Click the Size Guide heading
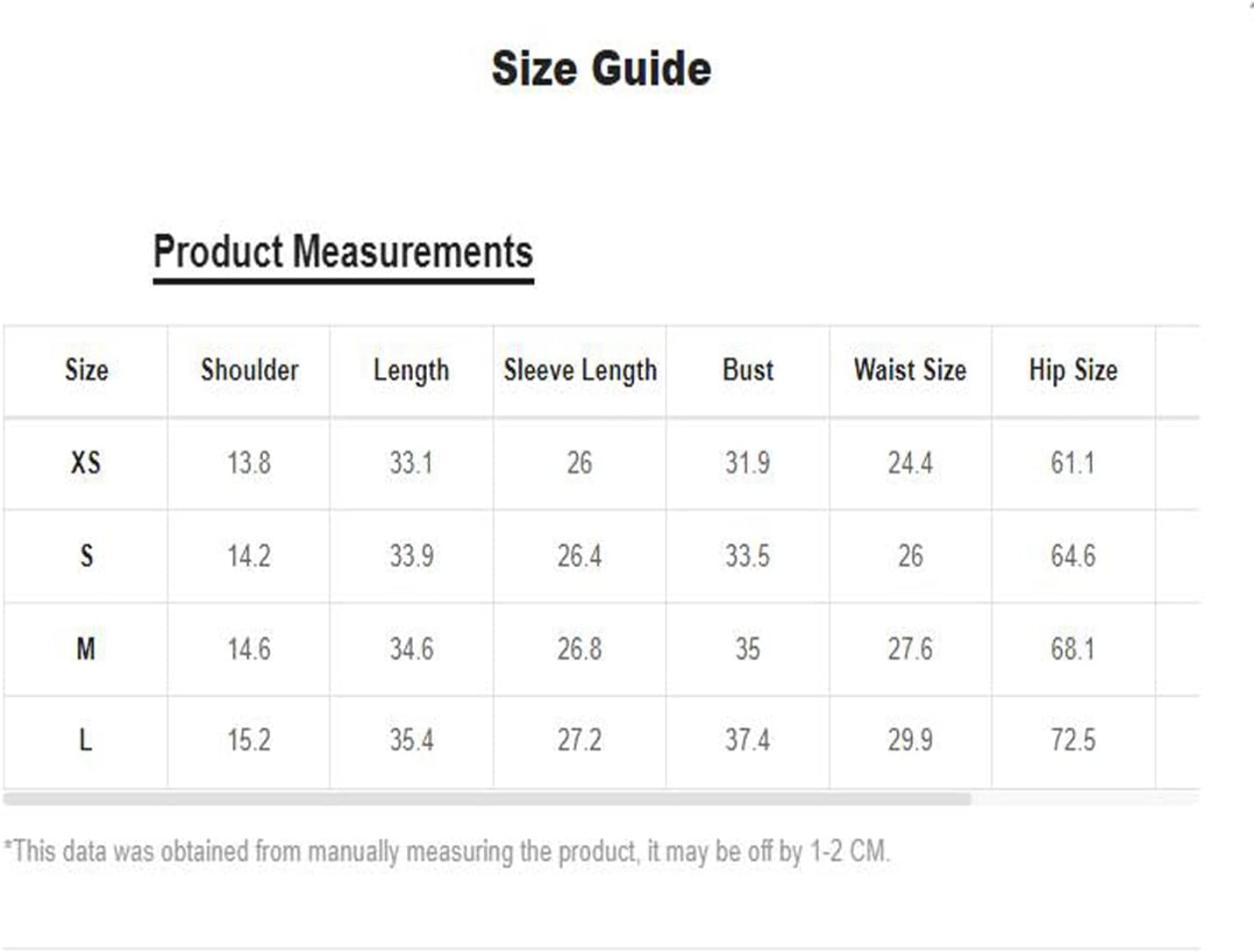 (x=601, y=68)
